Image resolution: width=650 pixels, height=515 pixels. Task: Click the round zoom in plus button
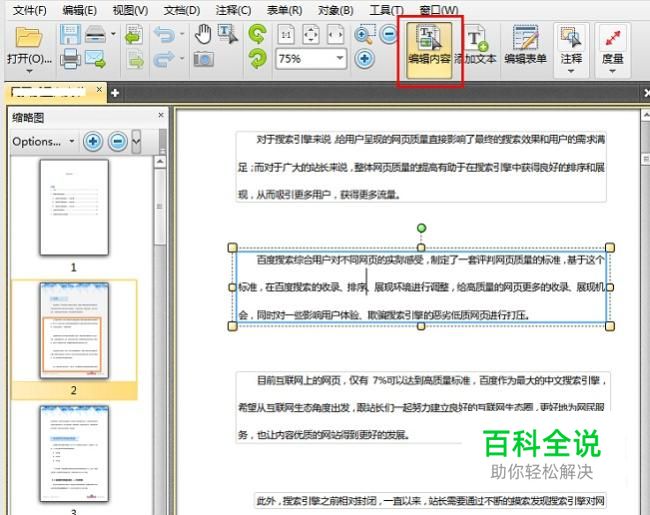point(364,58)
